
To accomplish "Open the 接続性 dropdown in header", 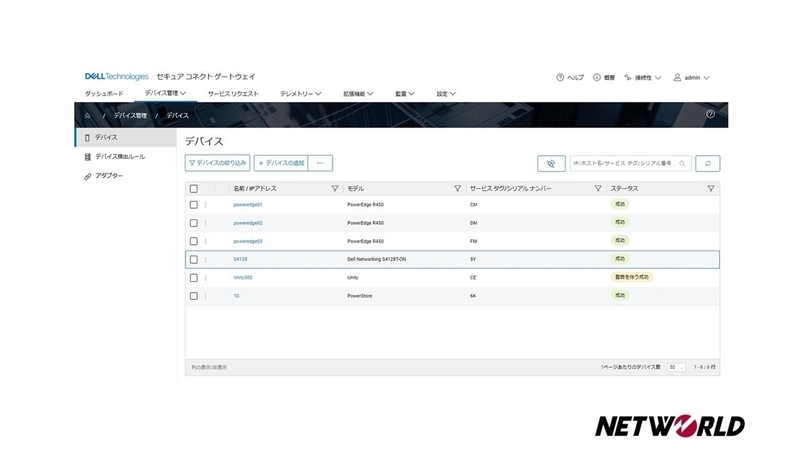I will pyautogui.click(x=643, y=78).
